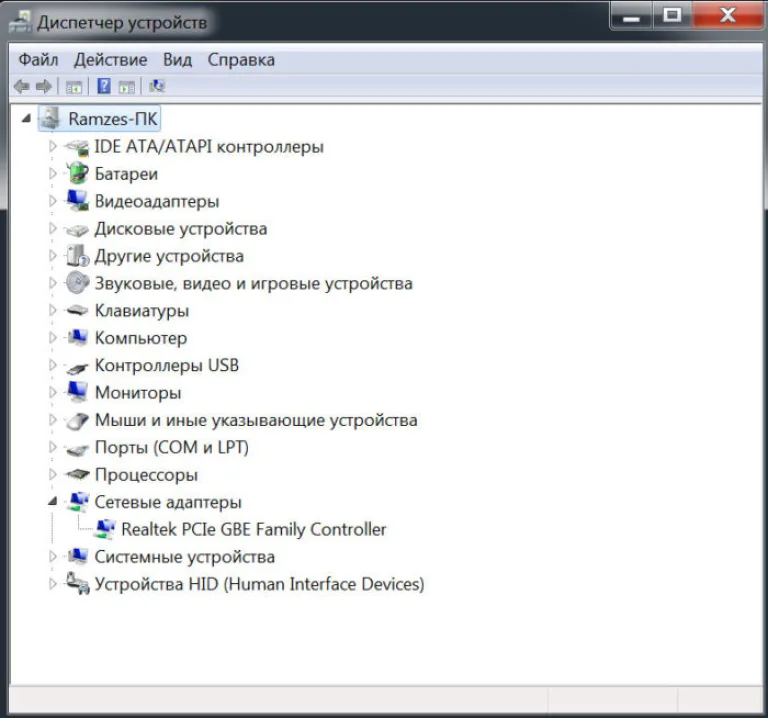The height and width of the screenshot is (718, 768).
Task: Select the Ramzes-ПК label
Action: coord(113,119)
